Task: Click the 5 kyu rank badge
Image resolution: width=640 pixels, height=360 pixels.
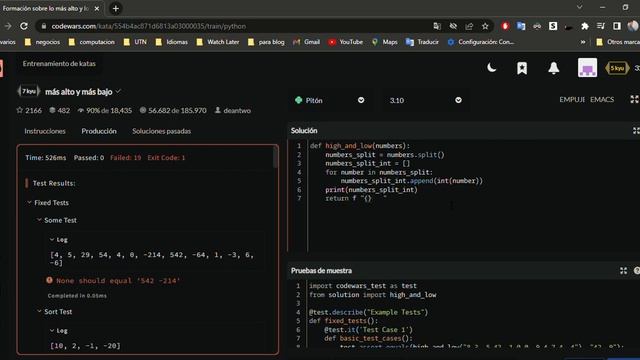Action: point(617,68)
